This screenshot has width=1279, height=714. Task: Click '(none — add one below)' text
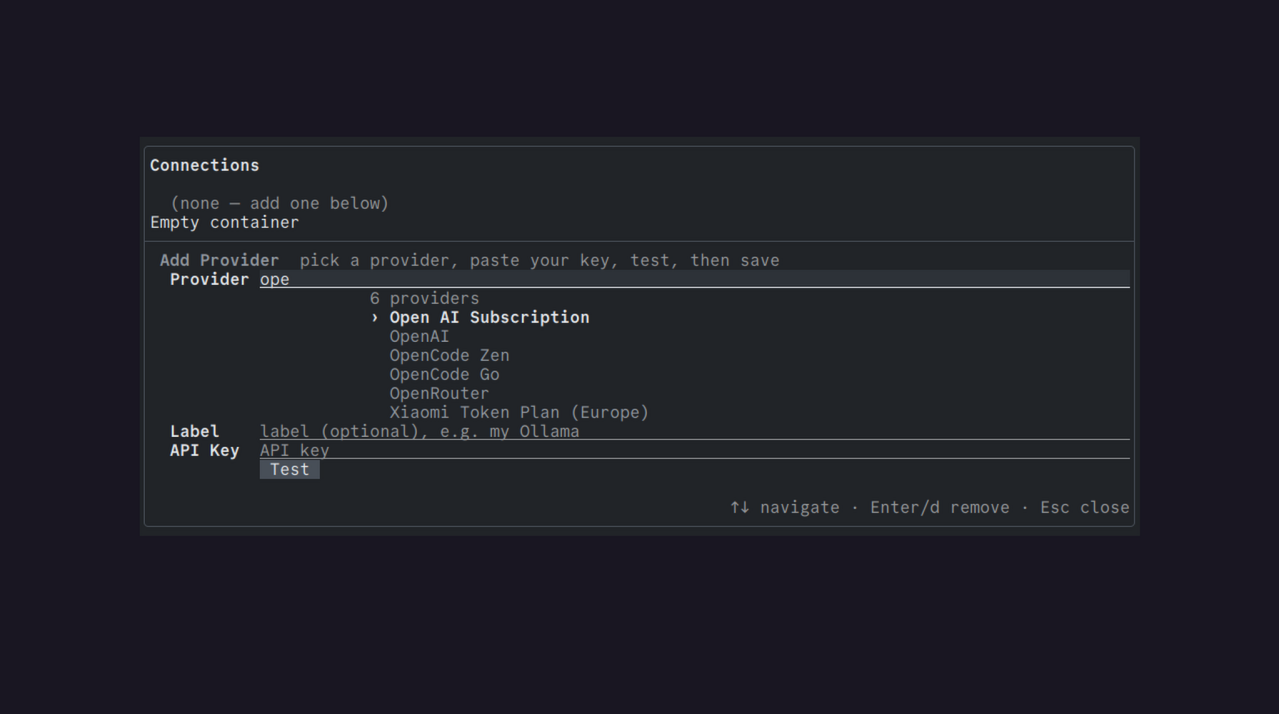click(x=279, y=203)
